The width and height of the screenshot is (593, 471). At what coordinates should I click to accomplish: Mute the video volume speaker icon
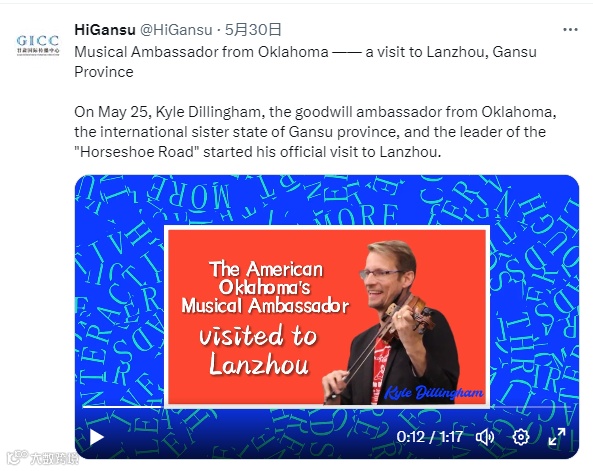[x=485, y=437]
